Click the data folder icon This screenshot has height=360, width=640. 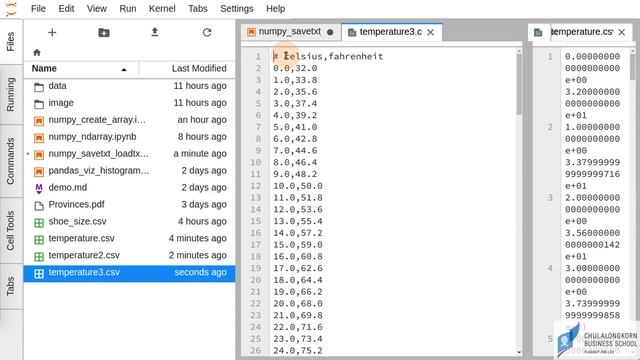click(x=39, y=87)
